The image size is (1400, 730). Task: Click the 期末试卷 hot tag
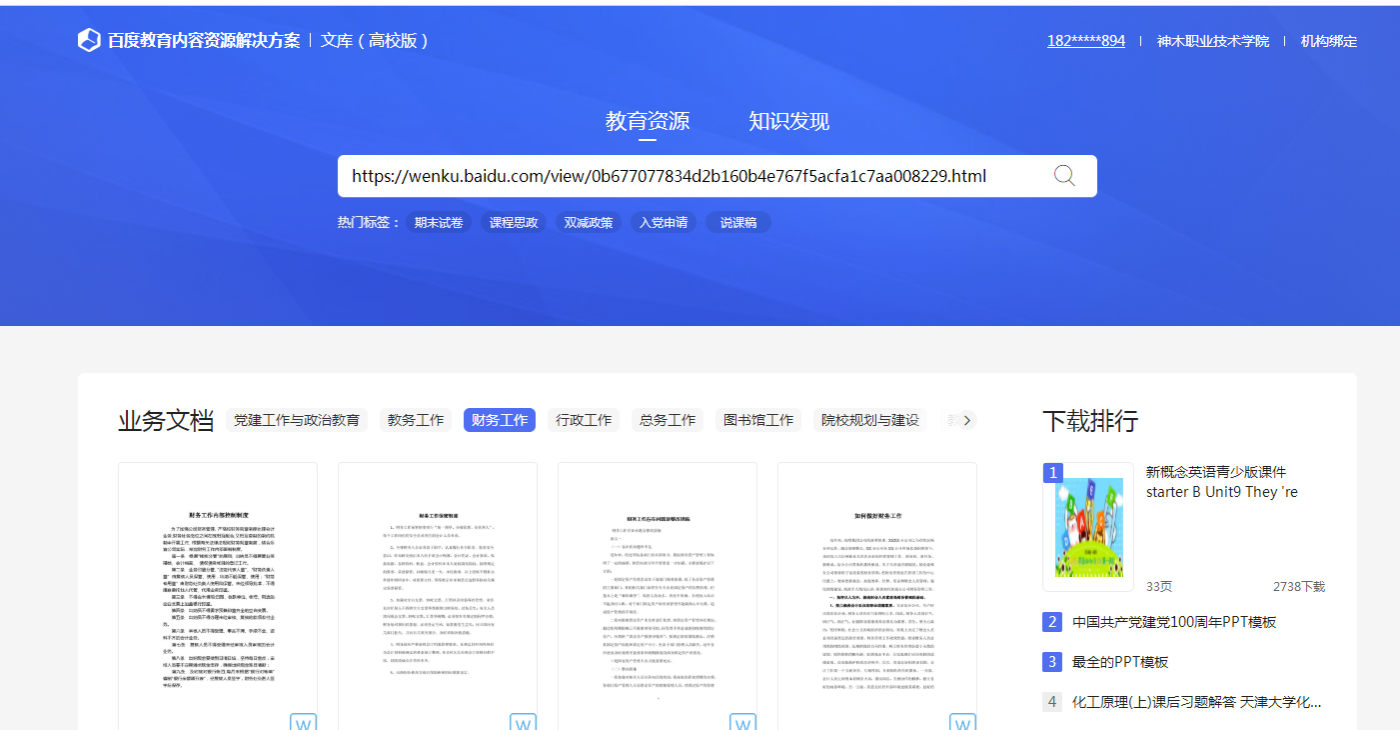coord(439,222)
